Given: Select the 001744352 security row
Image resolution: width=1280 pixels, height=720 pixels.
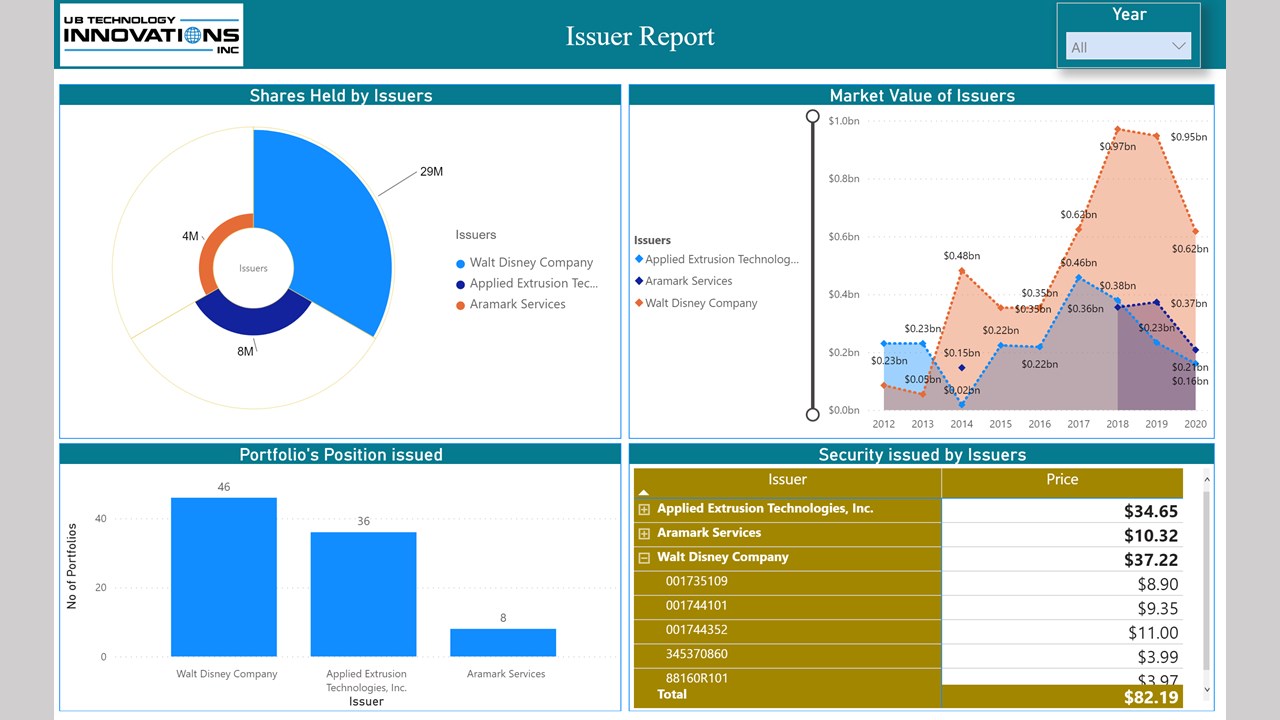Looking at the screenshot, I should coord(788,630).
